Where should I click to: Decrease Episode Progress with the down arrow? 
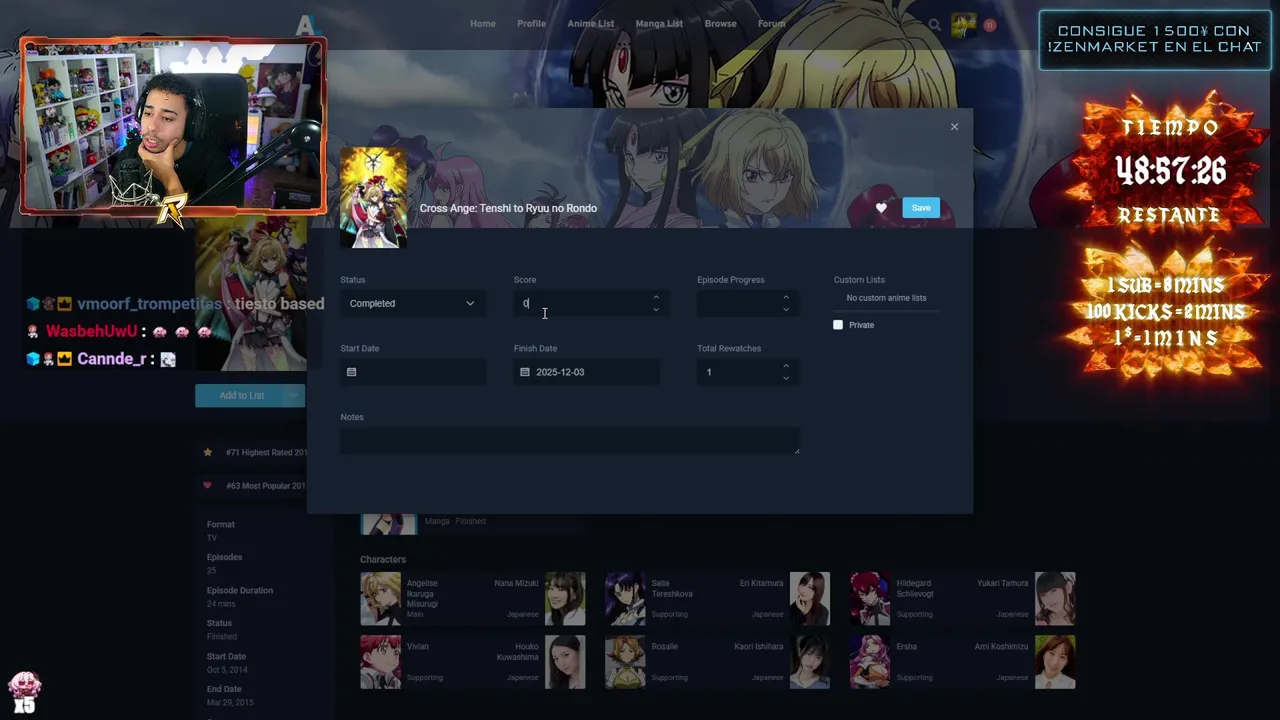tap(786, 309)
